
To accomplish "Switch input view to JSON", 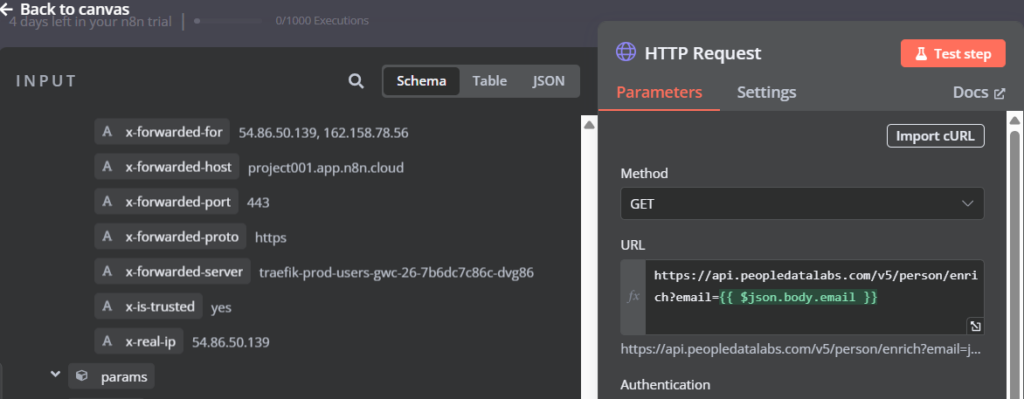I will (x=549, y=81).
